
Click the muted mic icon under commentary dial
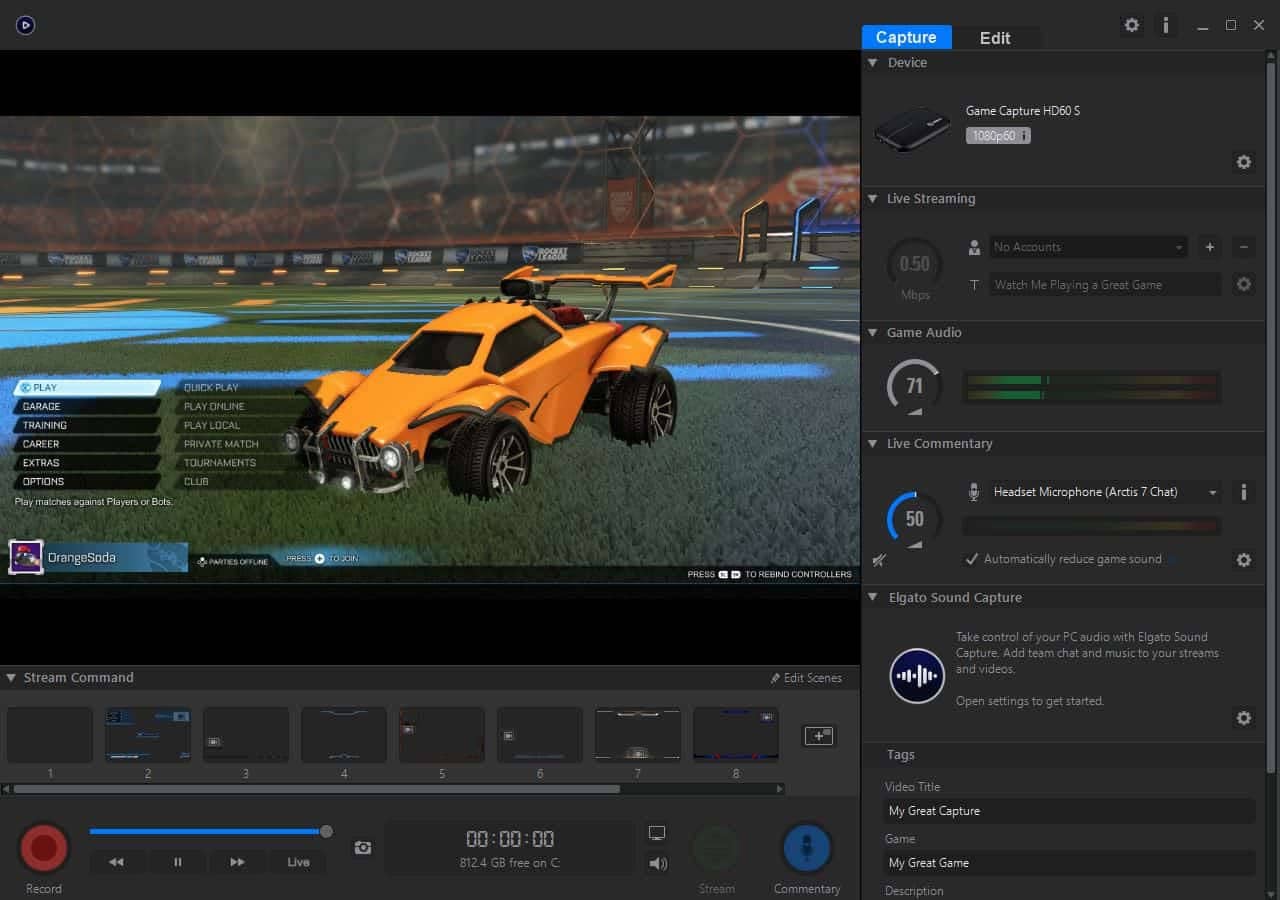(x=879, y=561)
